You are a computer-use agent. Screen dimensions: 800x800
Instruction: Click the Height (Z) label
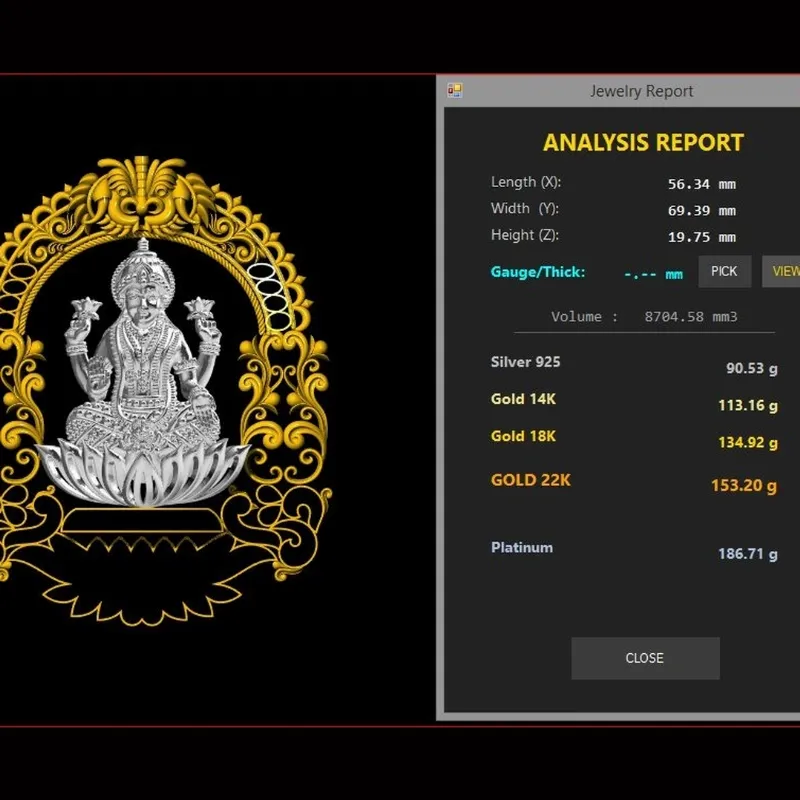524,235
